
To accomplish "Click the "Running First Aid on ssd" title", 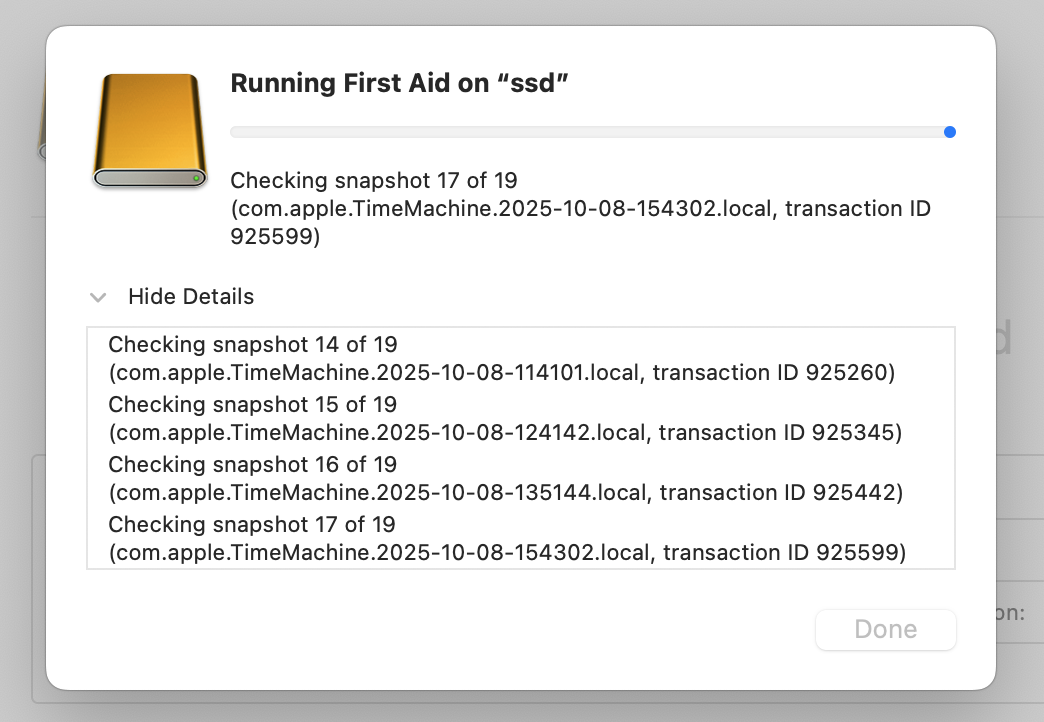I will [x=399, y=83].
